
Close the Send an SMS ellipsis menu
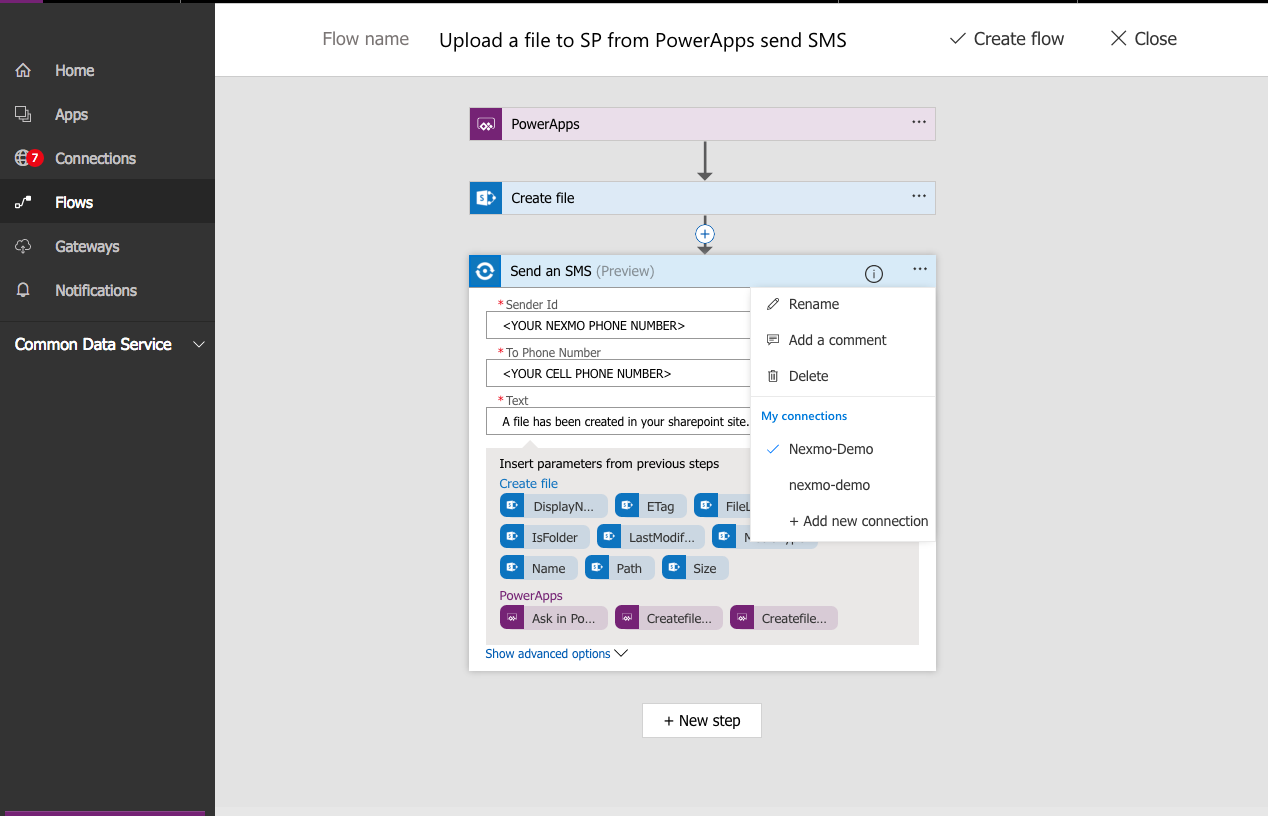[919, 270]
